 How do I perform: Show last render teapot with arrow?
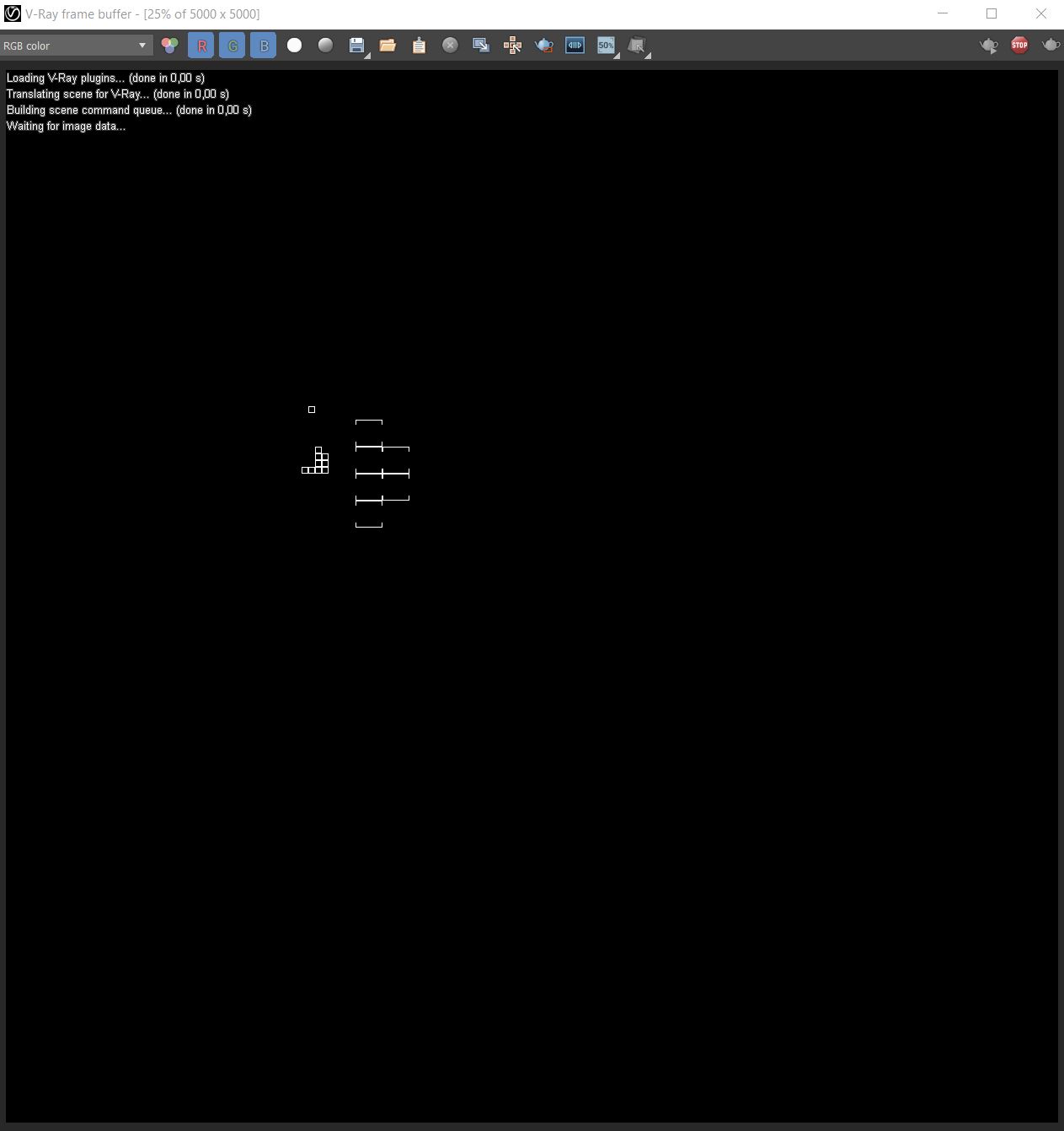click(x=989, y=46)
